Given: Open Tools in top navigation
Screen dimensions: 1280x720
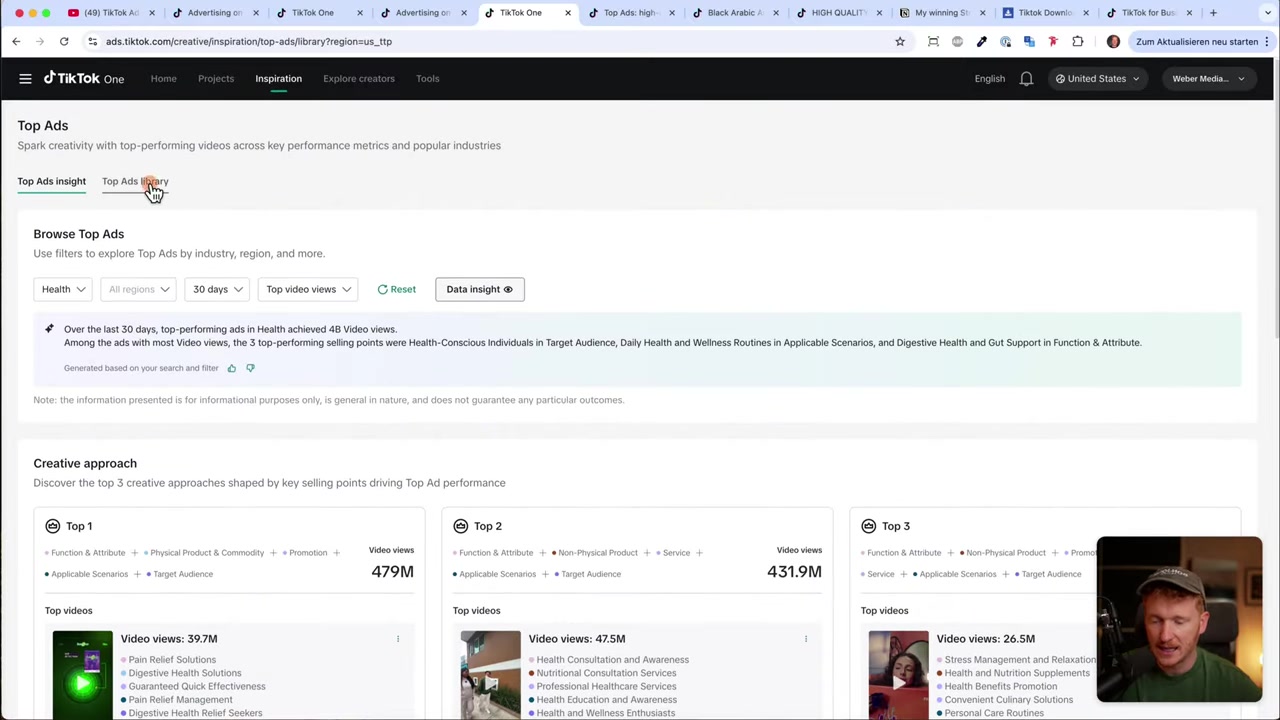Looking at the screenshot, I should pos(427,78).
